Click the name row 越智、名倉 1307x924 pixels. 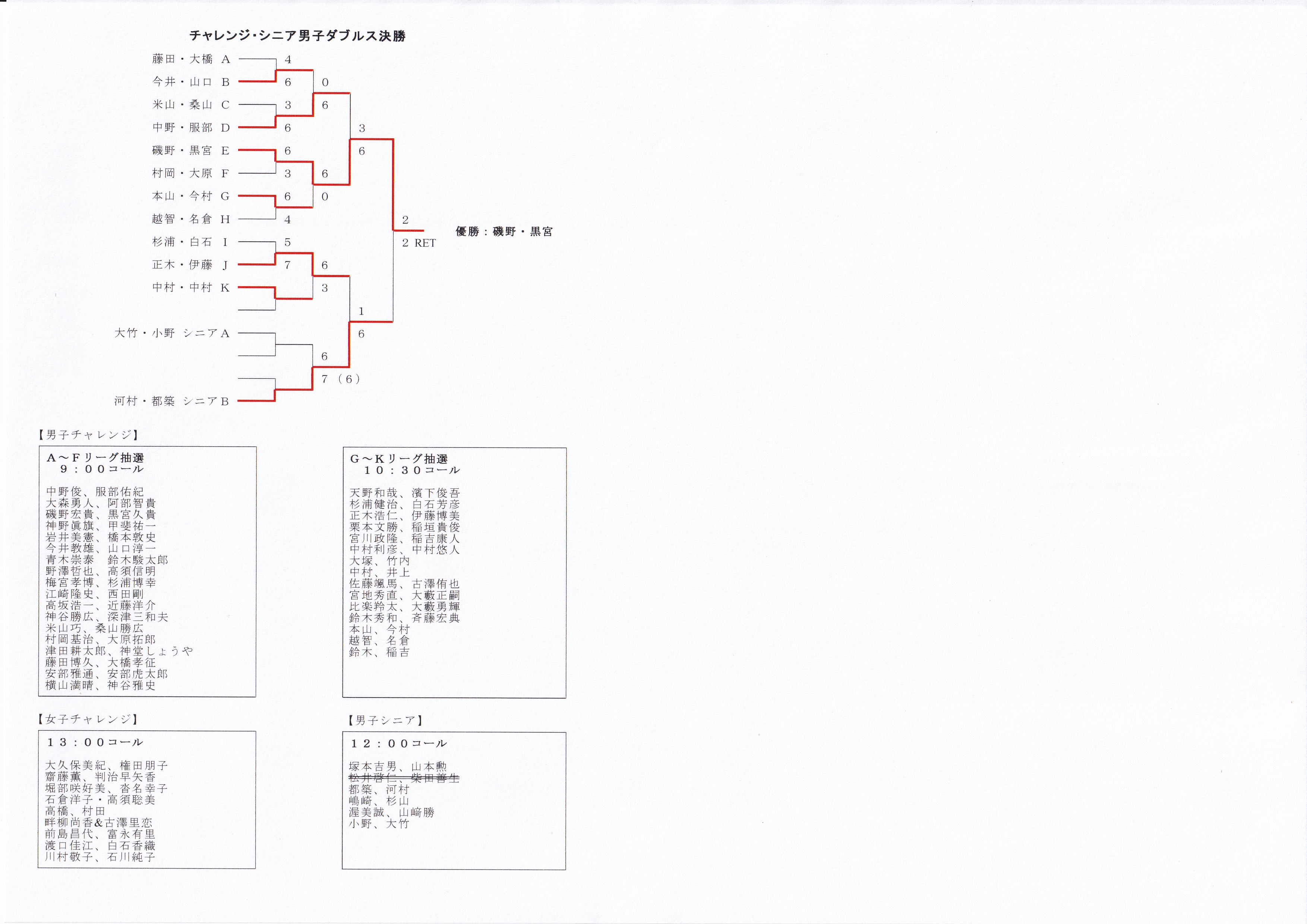coord(380,641)
